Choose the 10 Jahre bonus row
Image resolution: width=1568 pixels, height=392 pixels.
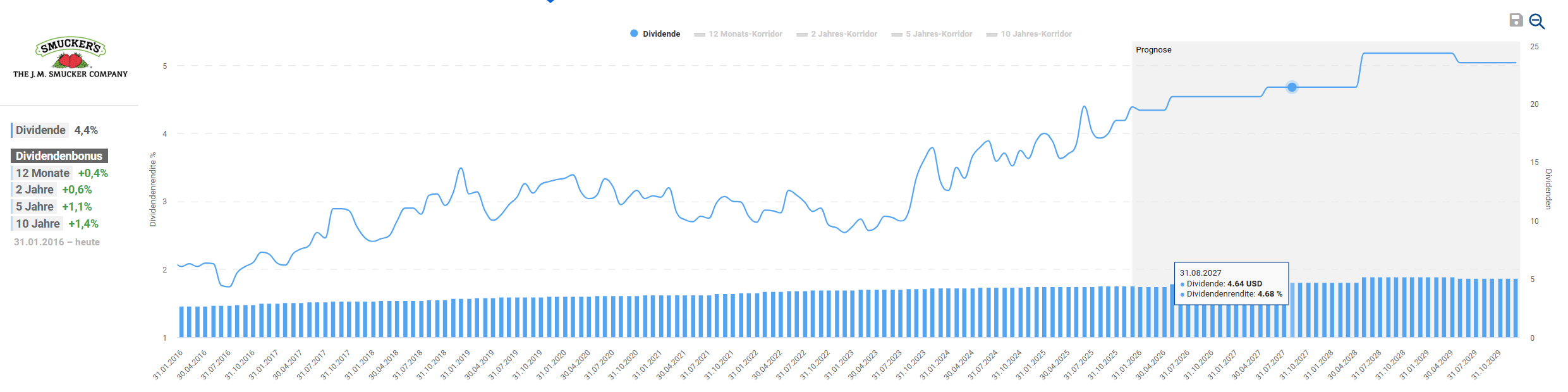coord(56,224)
